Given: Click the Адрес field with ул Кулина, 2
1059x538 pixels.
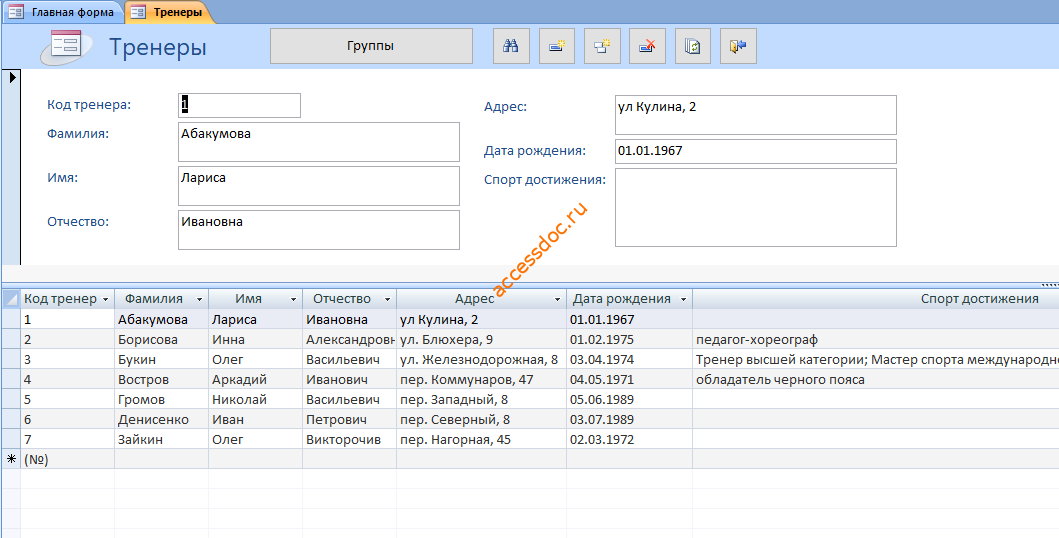Looking at the screenshot, I should pos(756,115).
